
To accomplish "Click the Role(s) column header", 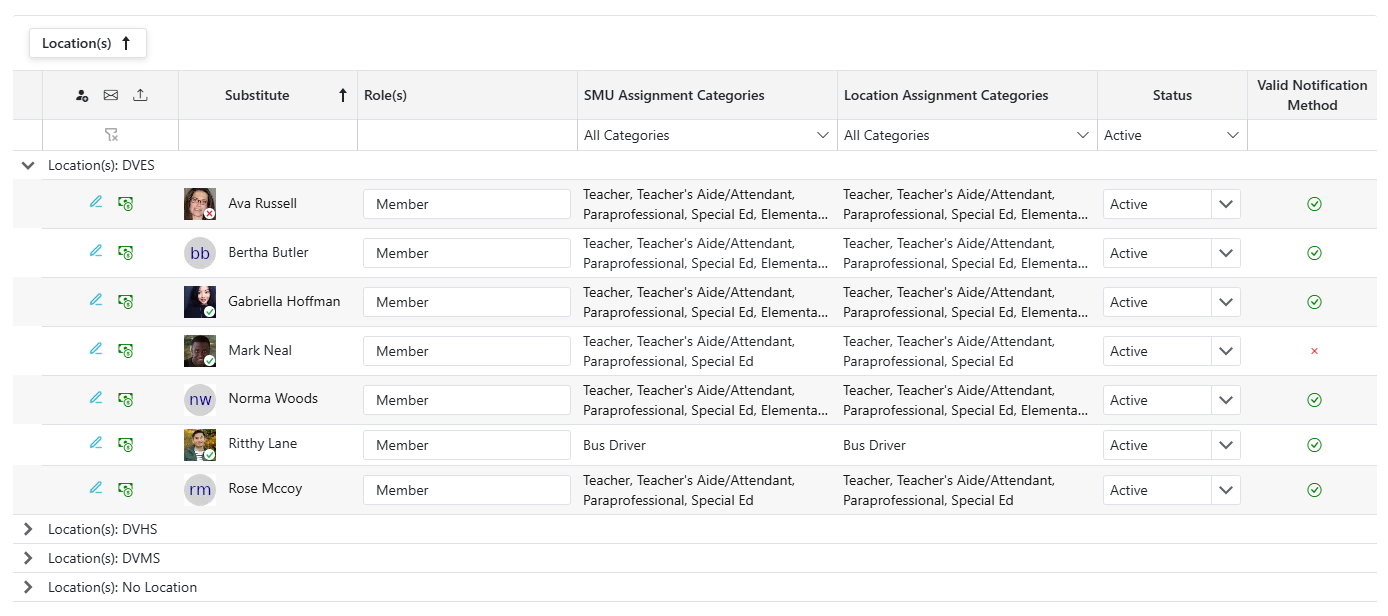I will point(468,95).
